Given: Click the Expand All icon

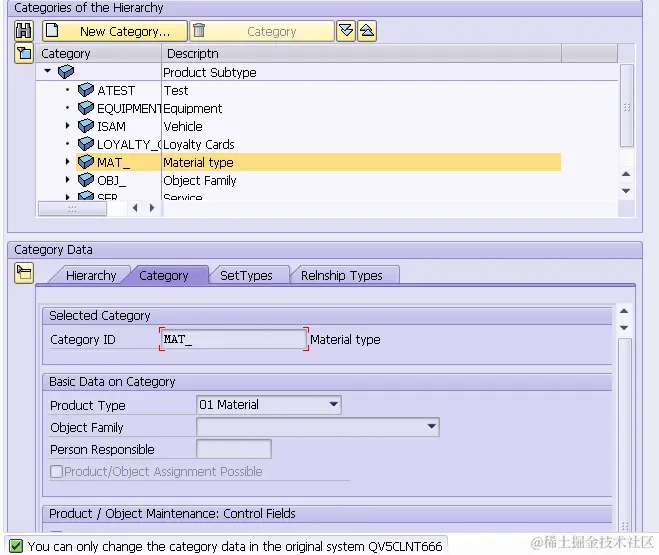Looking at the screenshot, I should (x=346, y=31).
